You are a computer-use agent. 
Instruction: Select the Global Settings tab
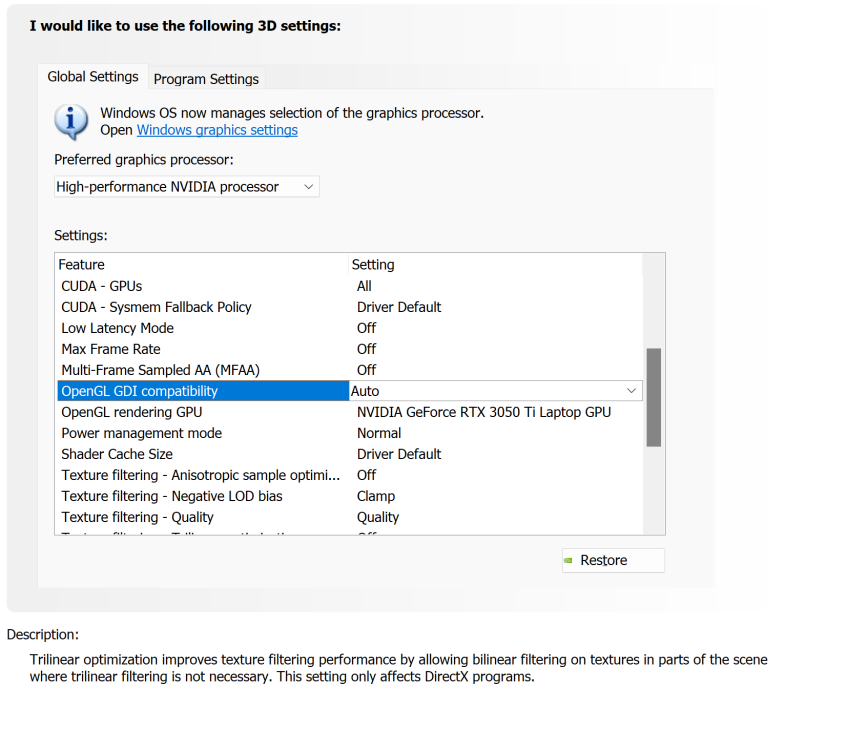93,77
